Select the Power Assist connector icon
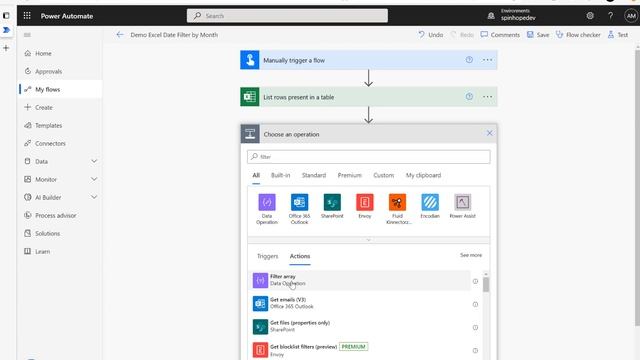The height and width of the screenshot is (360, 640). 462,202
